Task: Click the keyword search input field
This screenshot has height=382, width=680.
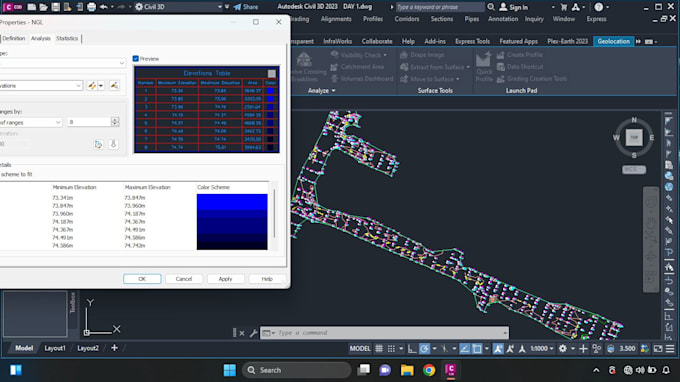Action: 440,7
